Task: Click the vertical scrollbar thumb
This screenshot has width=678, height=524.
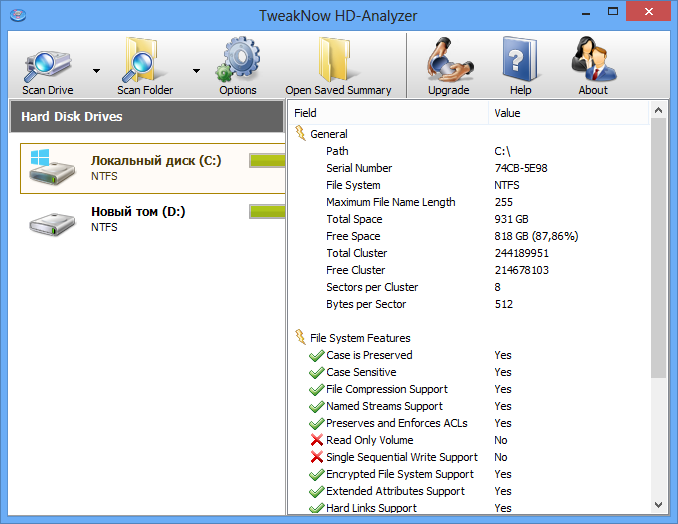Action: [659, 248]
